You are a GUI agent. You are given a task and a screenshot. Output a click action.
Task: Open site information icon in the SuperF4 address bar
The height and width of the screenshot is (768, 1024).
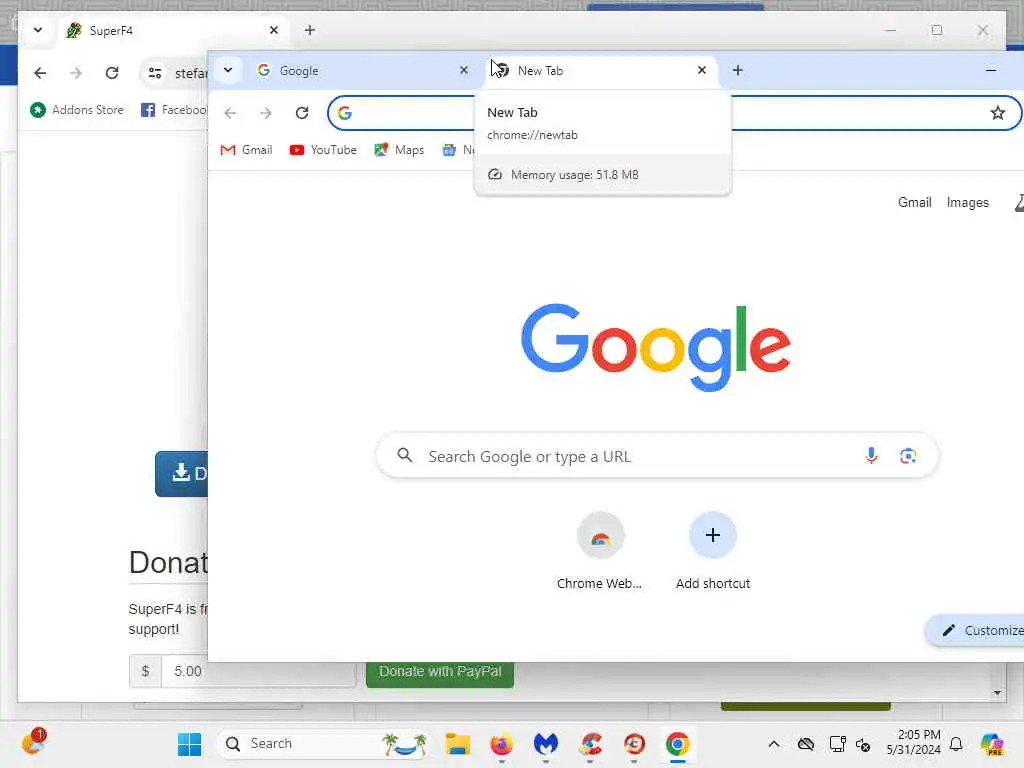tap(155, 73)
